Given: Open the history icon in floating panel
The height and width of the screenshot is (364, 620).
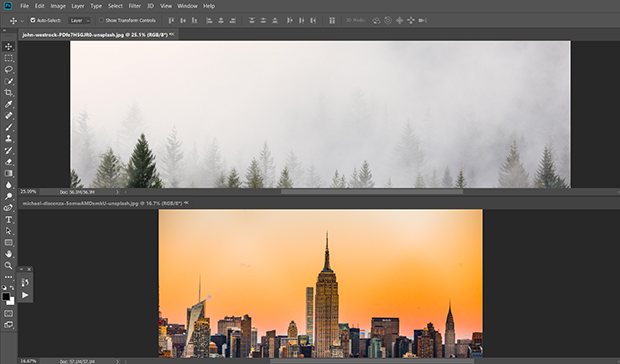Looking at the screenshot, I should (25, 282).
